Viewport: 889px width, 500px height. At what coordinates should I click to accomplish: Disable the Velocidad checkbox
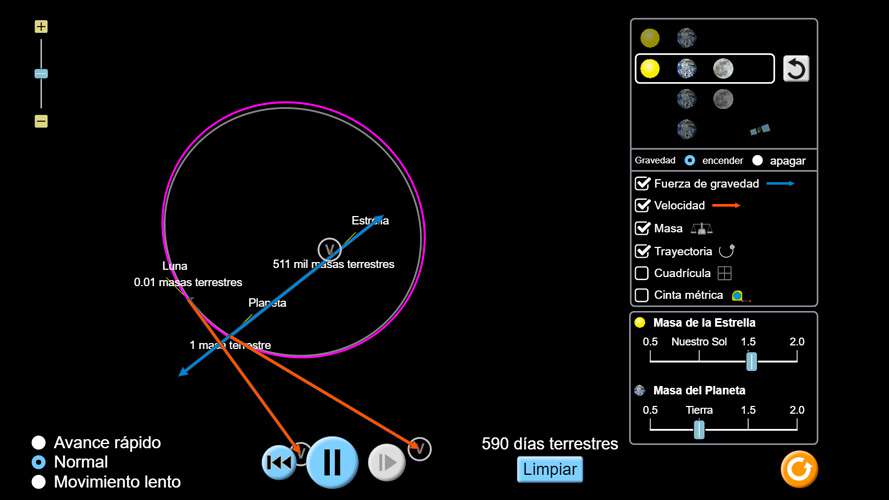[643, 205]
